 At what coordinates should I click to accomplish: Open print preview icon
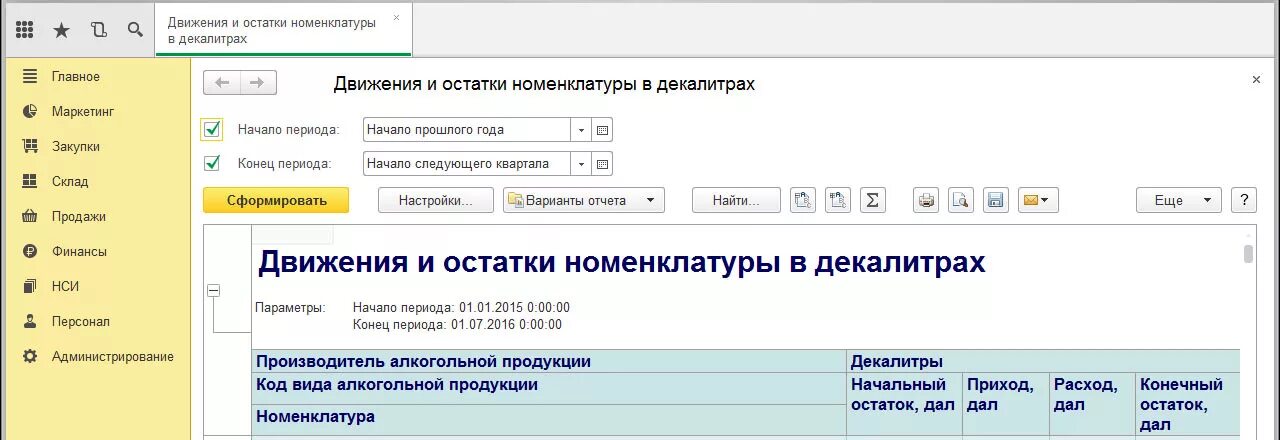pyautogui.click(x=960, y=200)
